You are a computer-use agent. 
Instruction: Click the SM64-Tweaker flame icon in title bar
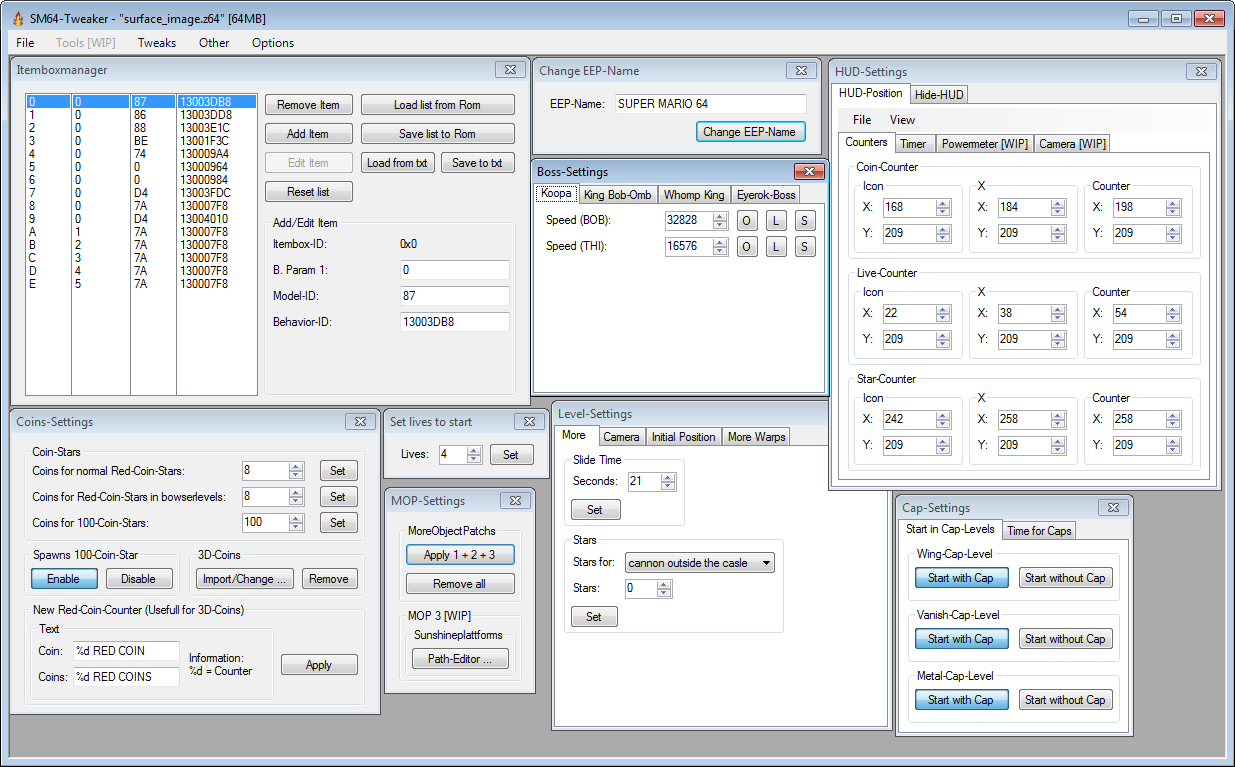click(17, 19)
